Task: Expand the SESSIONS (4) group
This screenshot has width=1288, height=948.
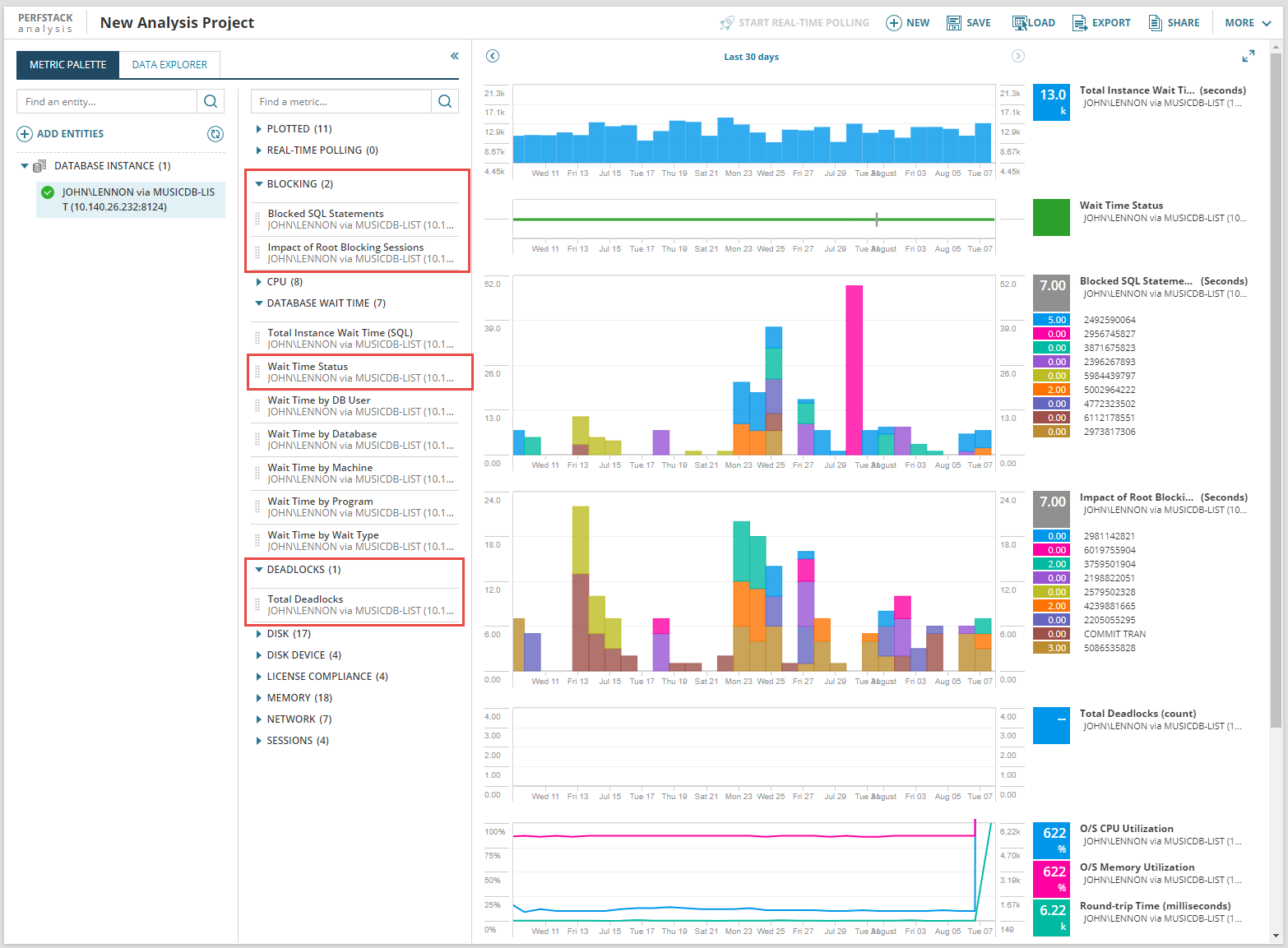Action: point(259,741)
